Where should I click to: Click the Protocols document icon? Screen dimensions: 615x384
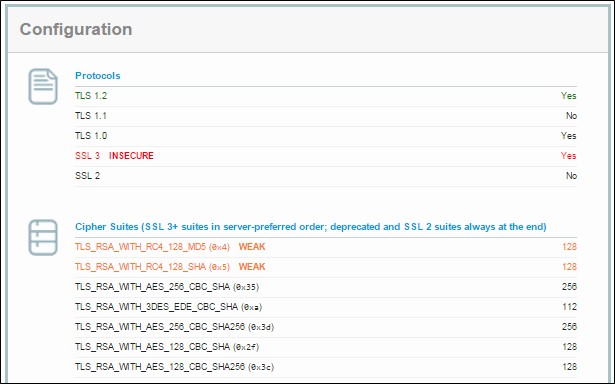tap(43, 87)
